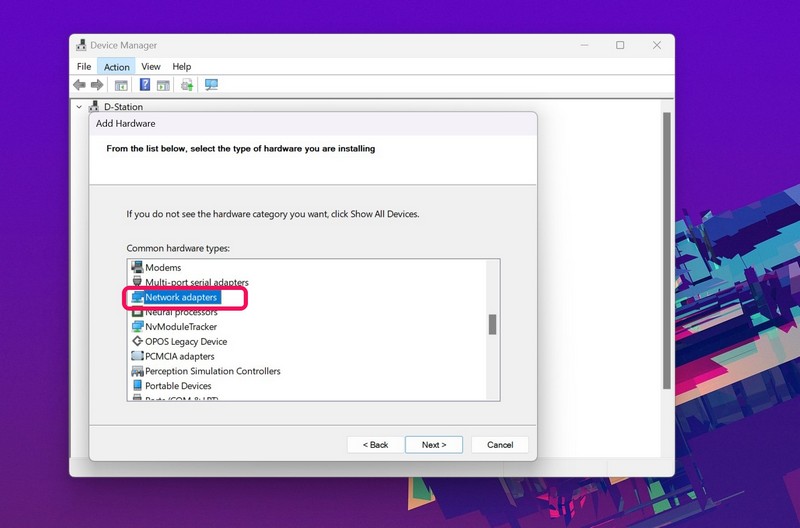Open the File menu
This screenshot has height=528, width=800.
[x=84, y=67]
